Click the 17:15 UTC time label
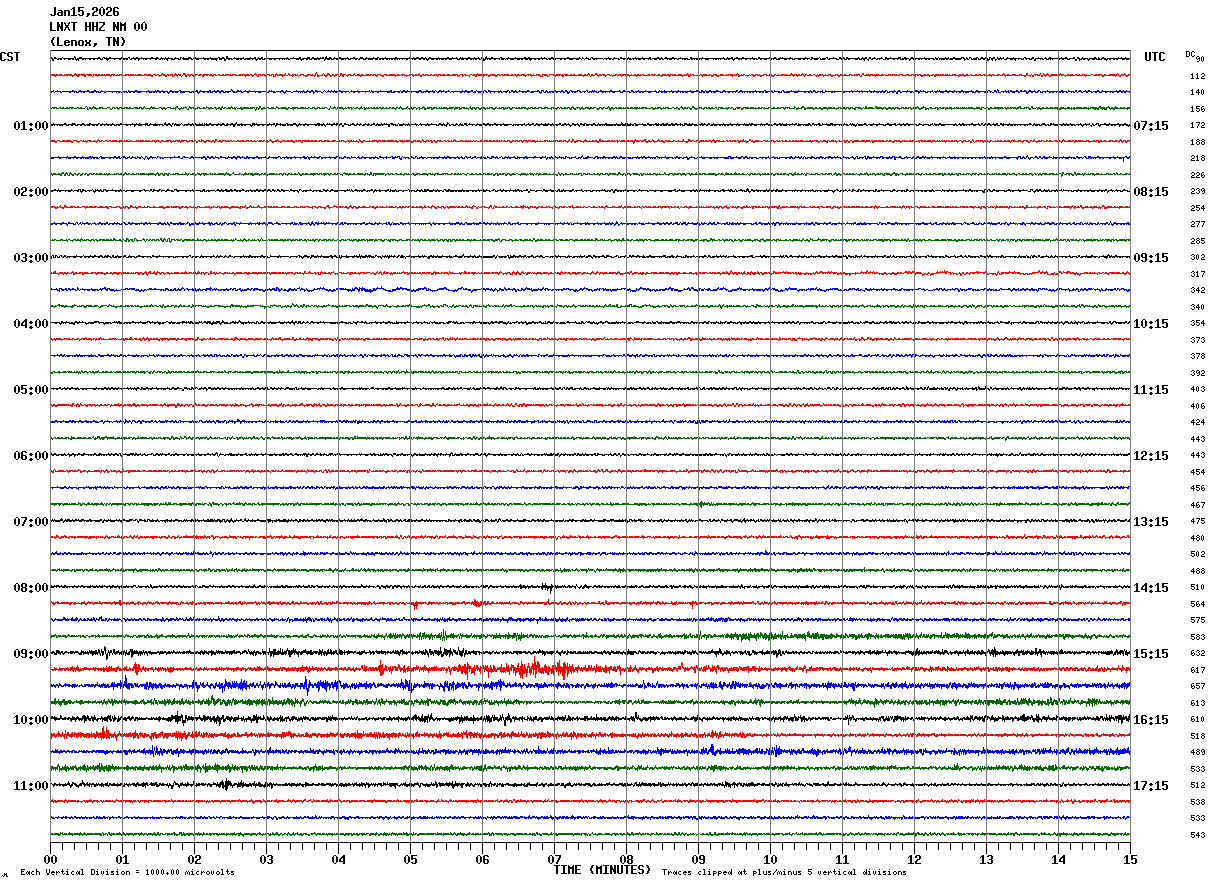The width and height of the screenshot is (1210, 886). coord(1150,786)
